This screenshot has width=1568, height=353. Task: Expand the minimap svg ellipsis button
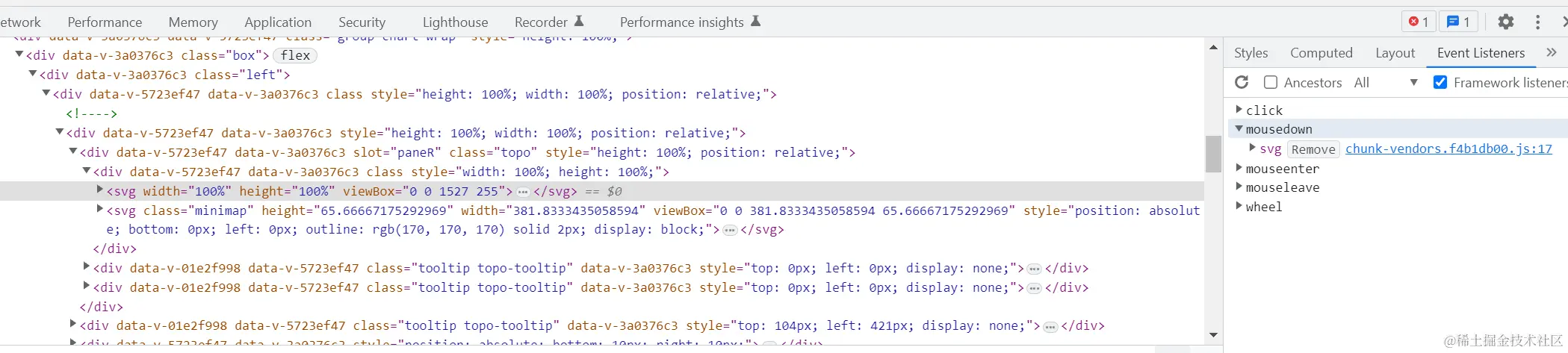pyautogui.click(x=730, y=230)
